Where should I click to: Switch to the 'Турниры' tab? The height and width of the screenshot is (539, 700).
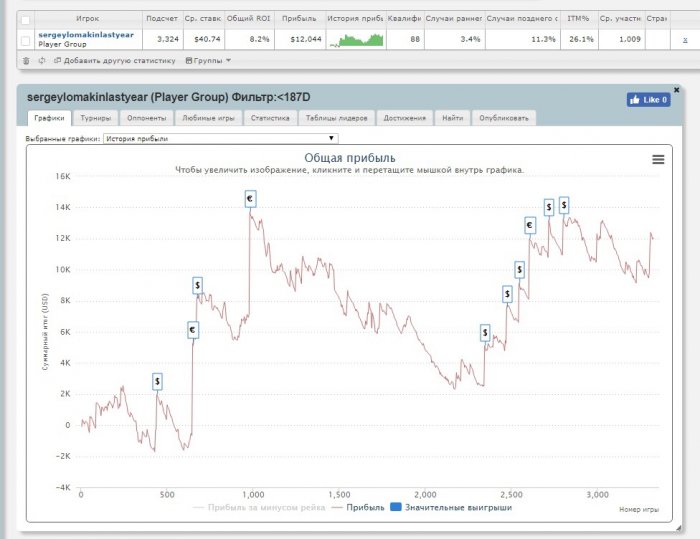96,118
